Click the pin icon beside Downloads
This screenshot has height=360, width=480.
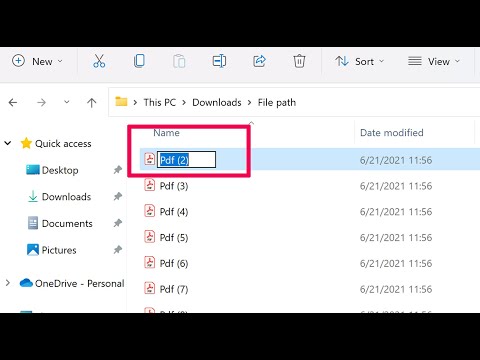[x=117, y=197]
